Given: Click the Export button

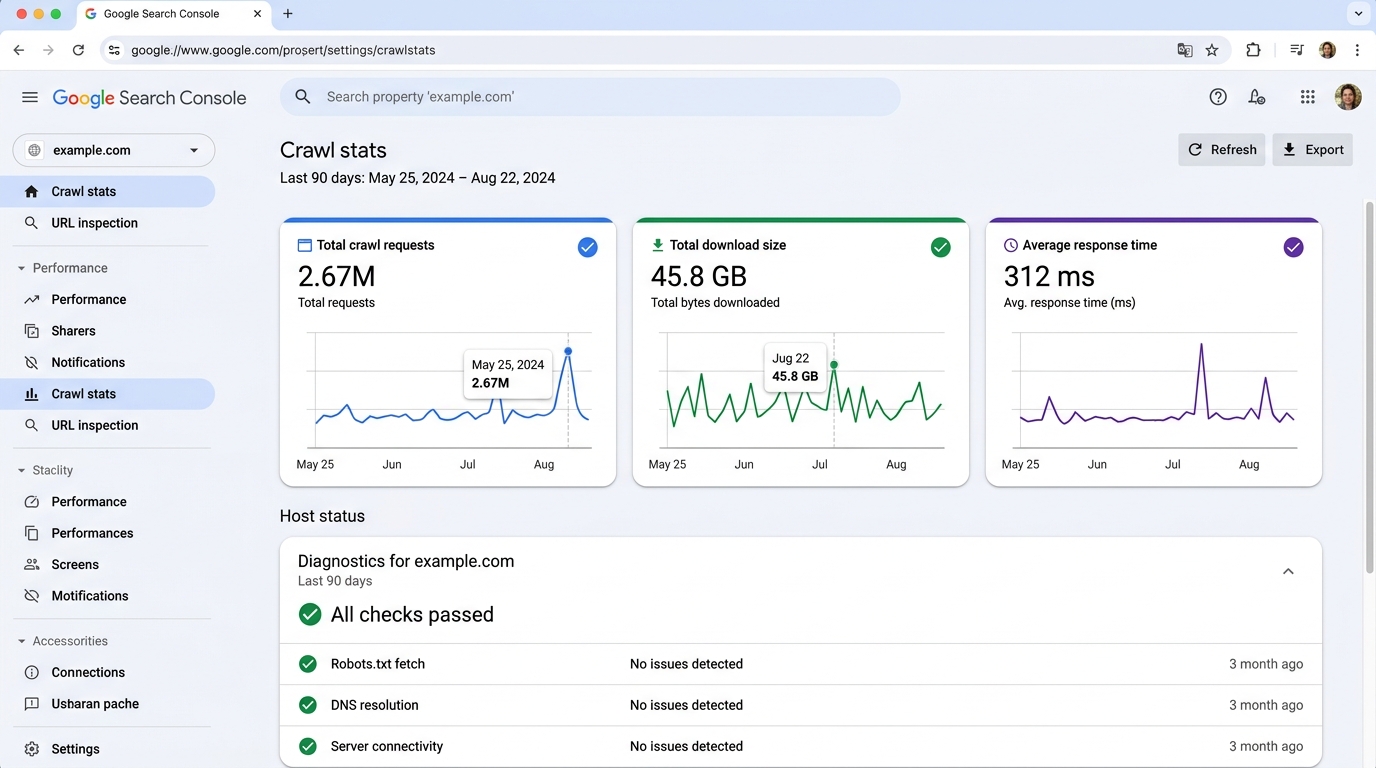Looking at the screenshot, I should [x=1312, y=150].
